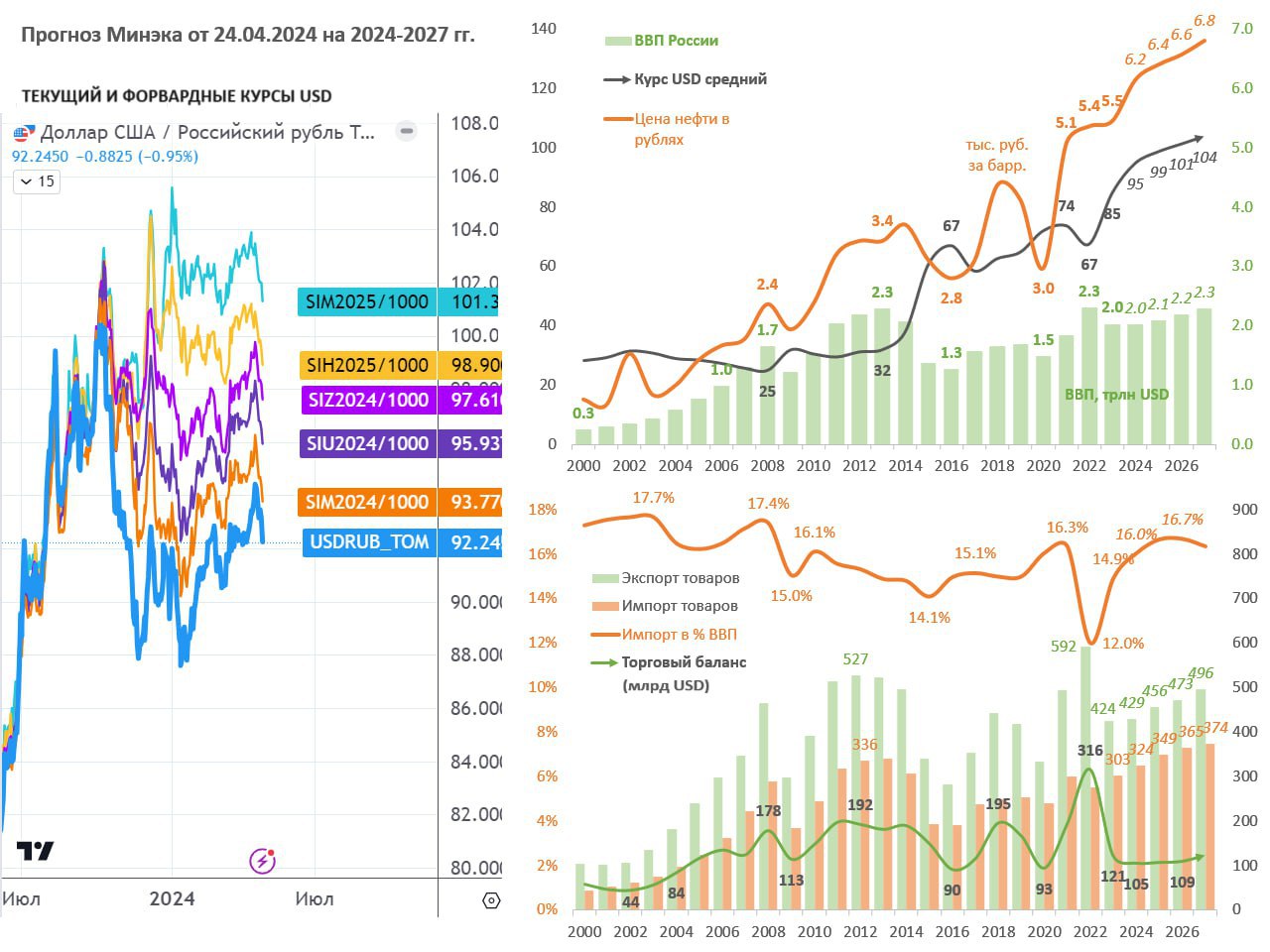
Task: Click the Импорт товаров orange legend swatch
Action: 605,606
